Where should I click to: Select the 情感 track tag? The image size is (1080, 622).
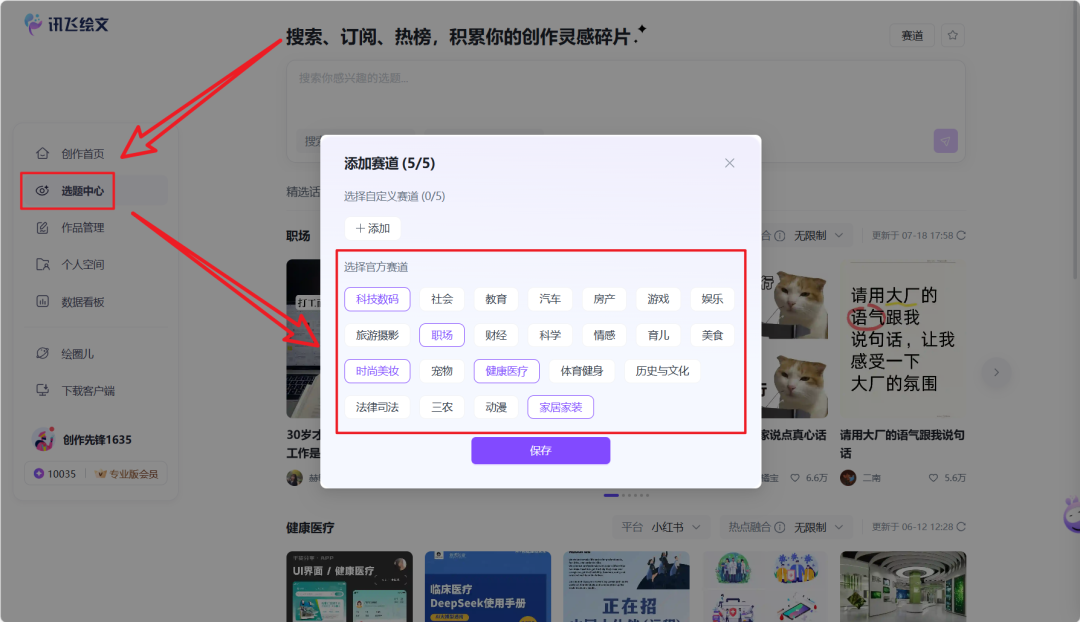coord(604,335)
